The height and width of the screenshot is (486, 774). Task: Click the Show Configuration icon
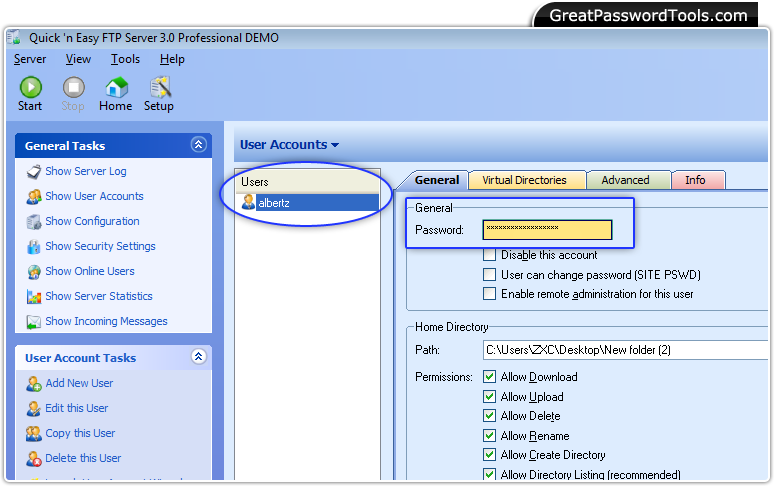34,222
